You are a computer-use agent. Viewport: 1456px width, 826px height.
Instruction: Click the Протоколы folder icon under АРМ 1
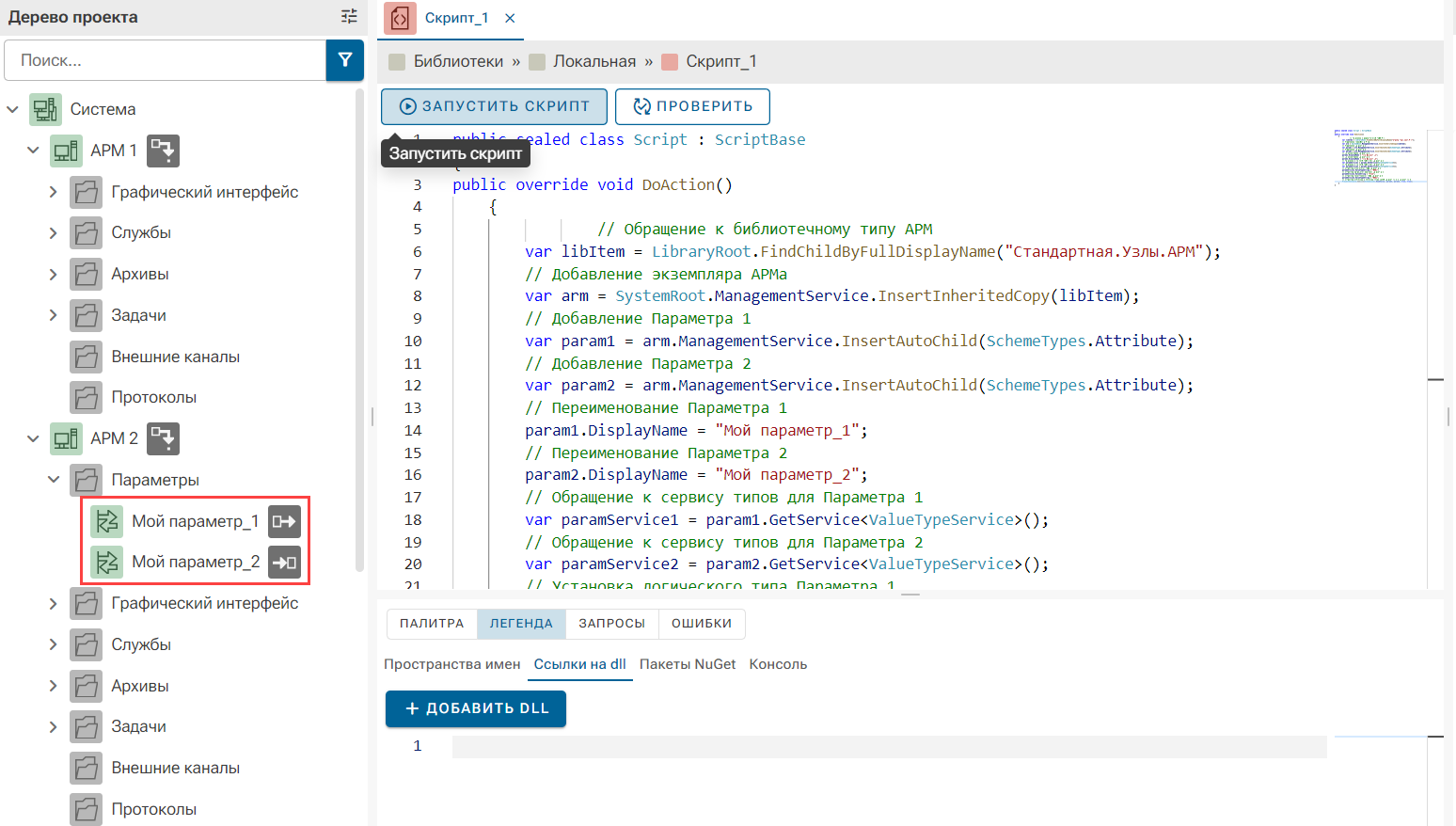tap(87, 397)
